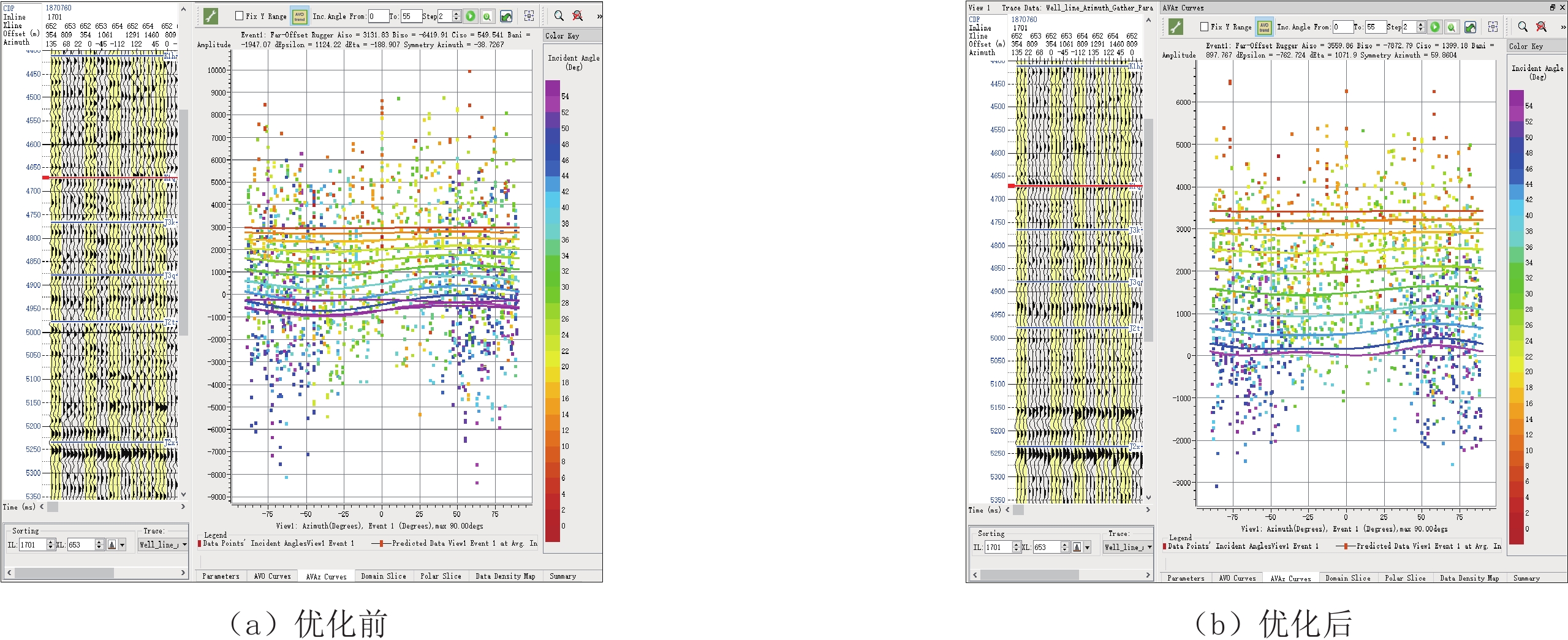
Task: Click XL spinner arrows in right panel
Action: pos(1064,547)
